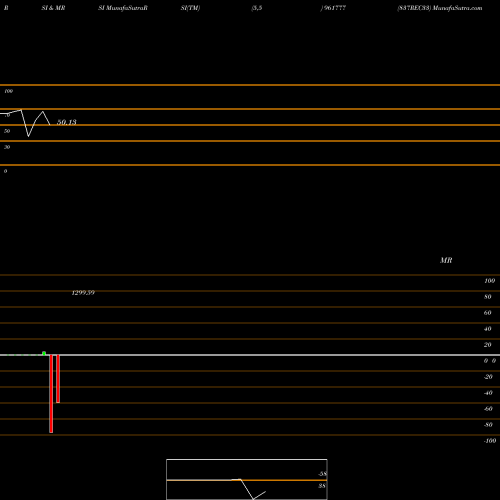Click the -80 label on the MR axis
This screenshot has height=500, width=500.
pyautogui.click(x=488, y=425)
